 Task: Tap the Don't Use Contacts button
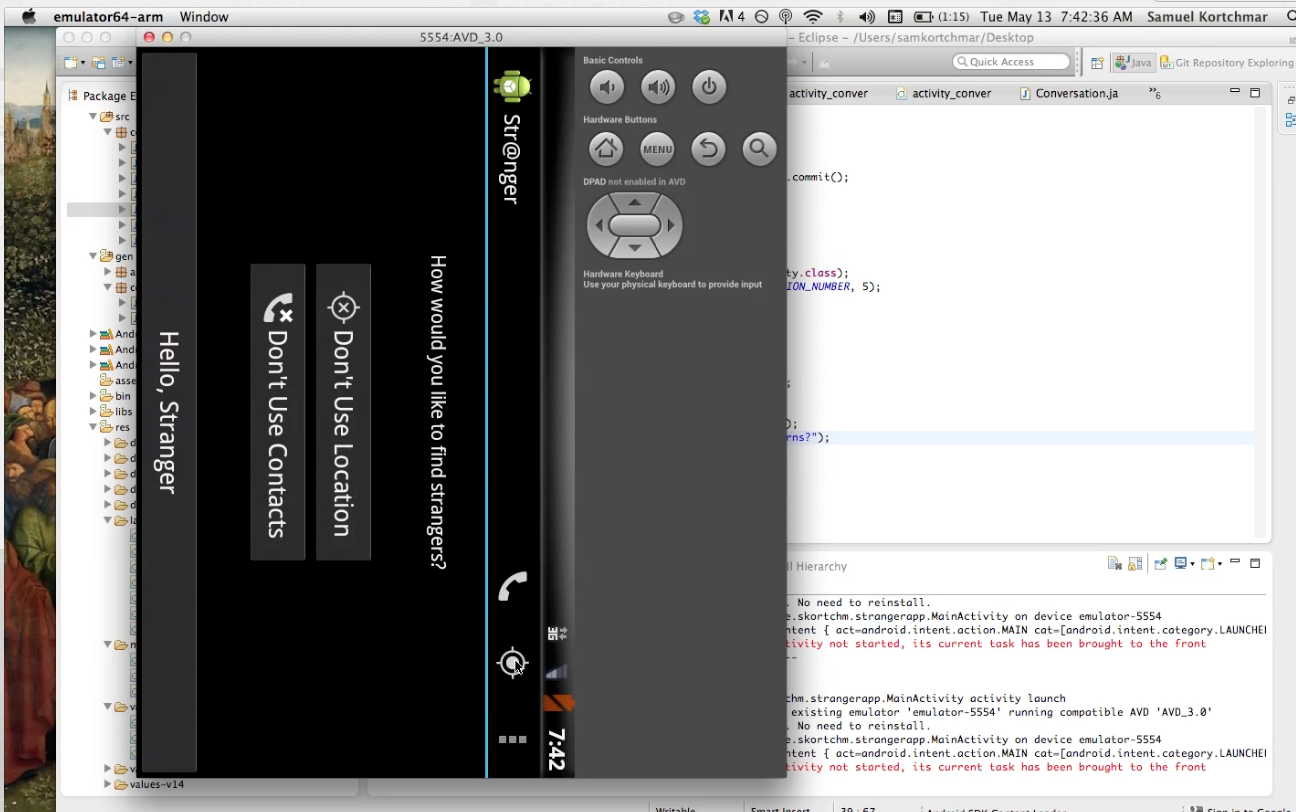click(x=278, y=412)
